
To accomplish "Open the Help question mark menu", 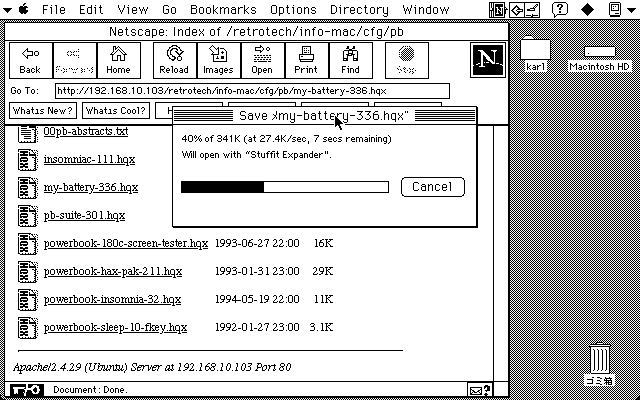I will [559, 9].
